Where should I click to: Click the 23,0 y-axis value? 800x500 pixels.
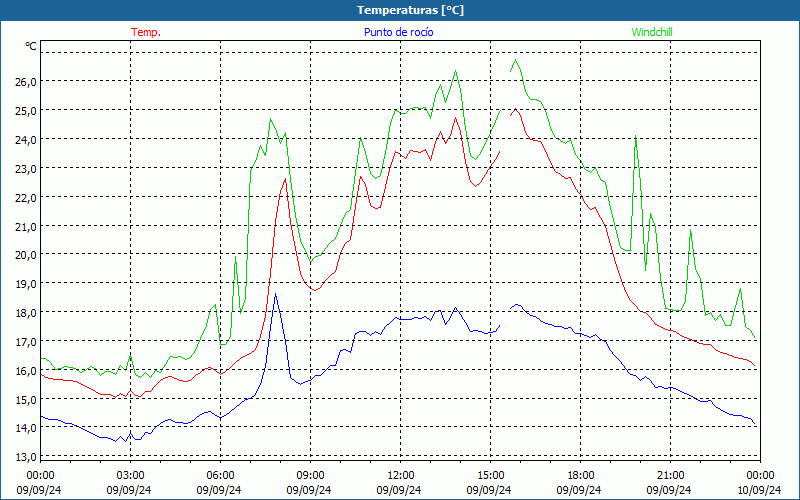[24, 168]
